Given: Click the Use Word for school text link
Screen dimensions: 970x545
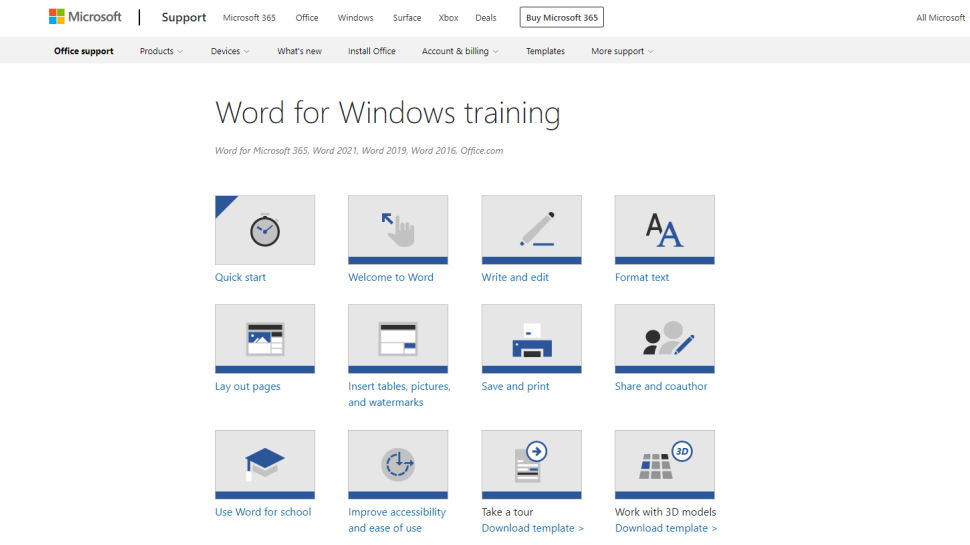Looking at the screenshot, I should 263,512.
